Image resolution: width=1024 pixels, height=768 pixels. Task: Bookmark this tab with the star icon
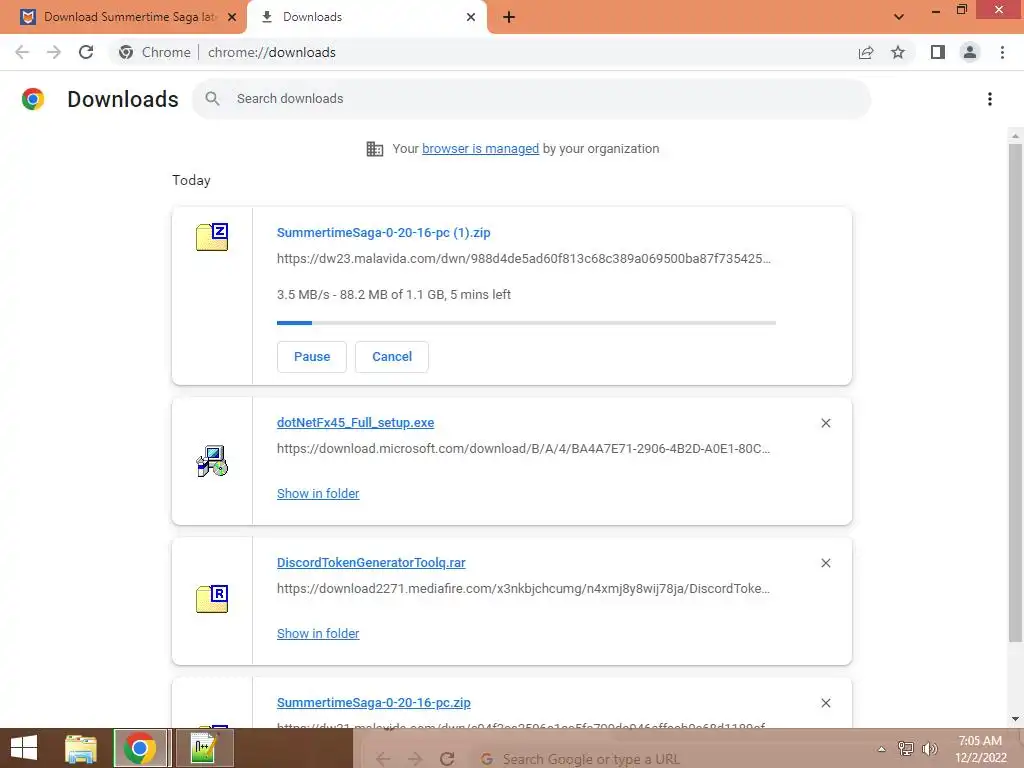click(898, 52)
